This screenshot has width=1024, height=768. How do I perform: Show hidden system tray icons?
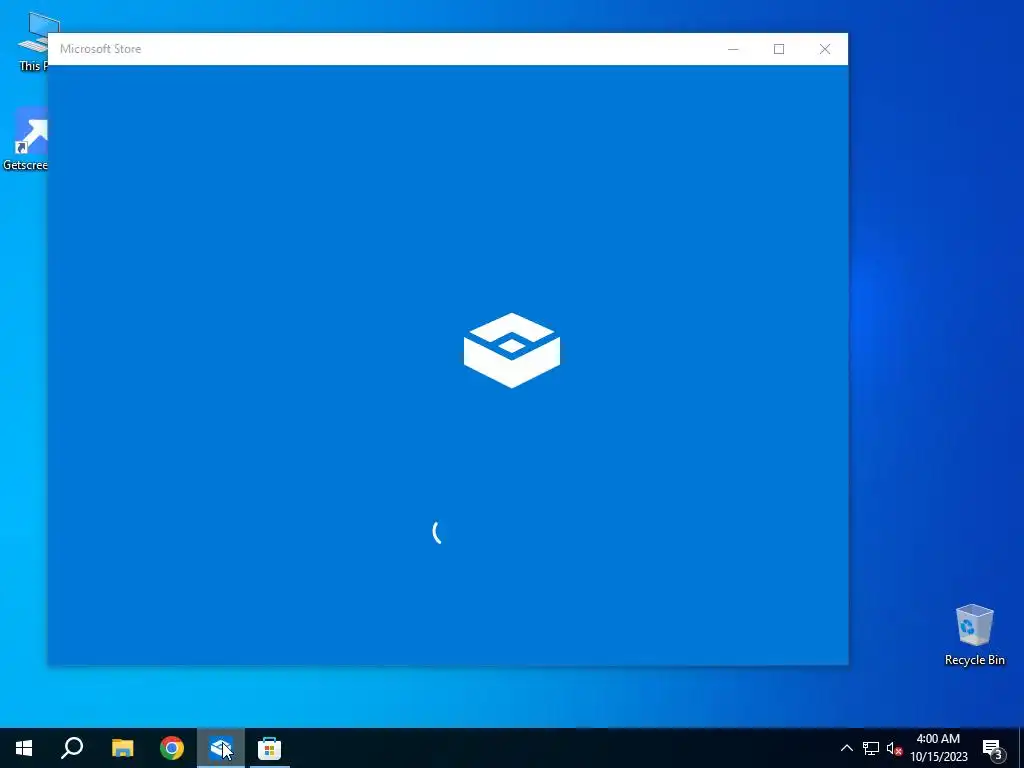846,748
